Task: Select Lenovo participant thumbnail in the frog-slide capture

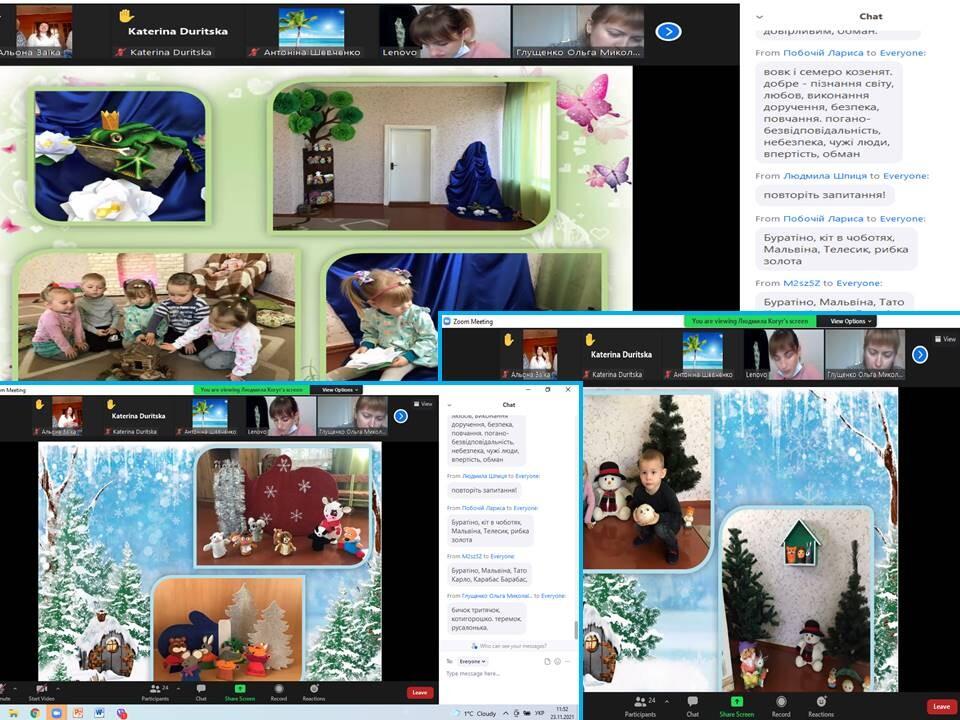Action: tap(444, 31)
